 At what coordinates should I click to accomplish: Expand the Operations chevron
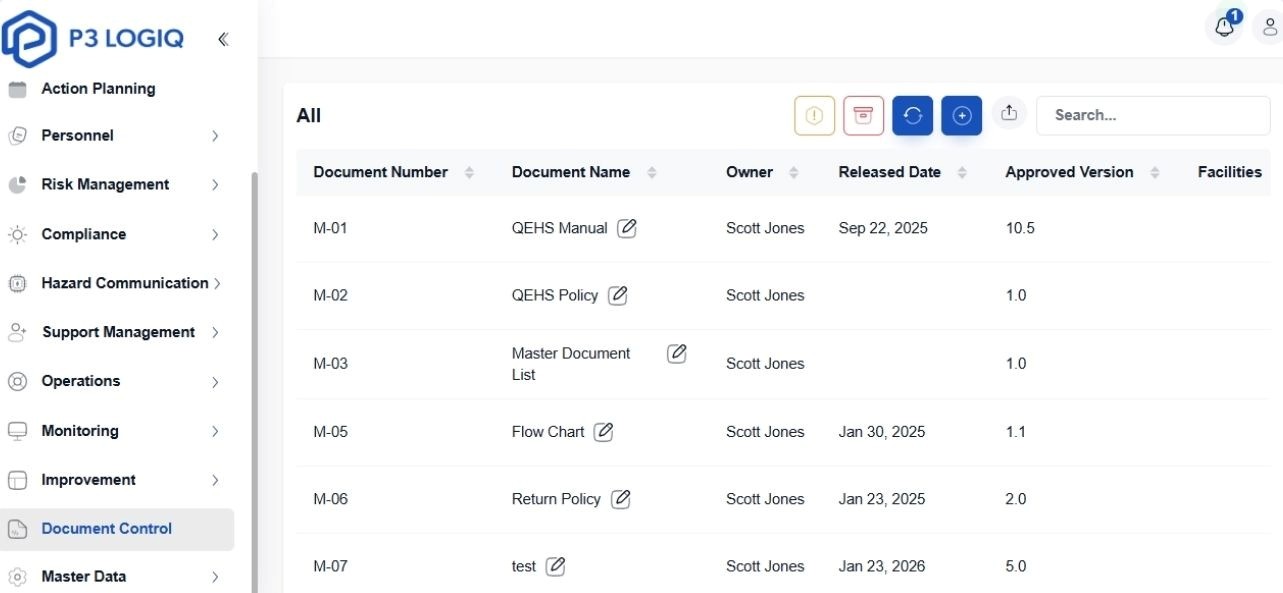point(215,381)
